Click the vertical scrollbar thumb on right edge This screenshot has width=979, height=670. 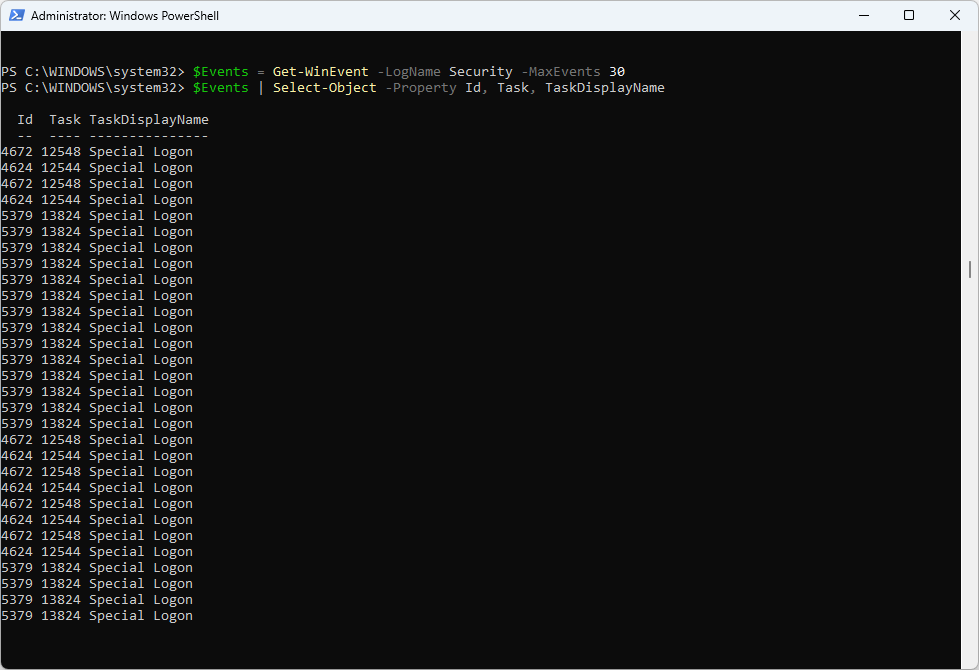[970, 270]
